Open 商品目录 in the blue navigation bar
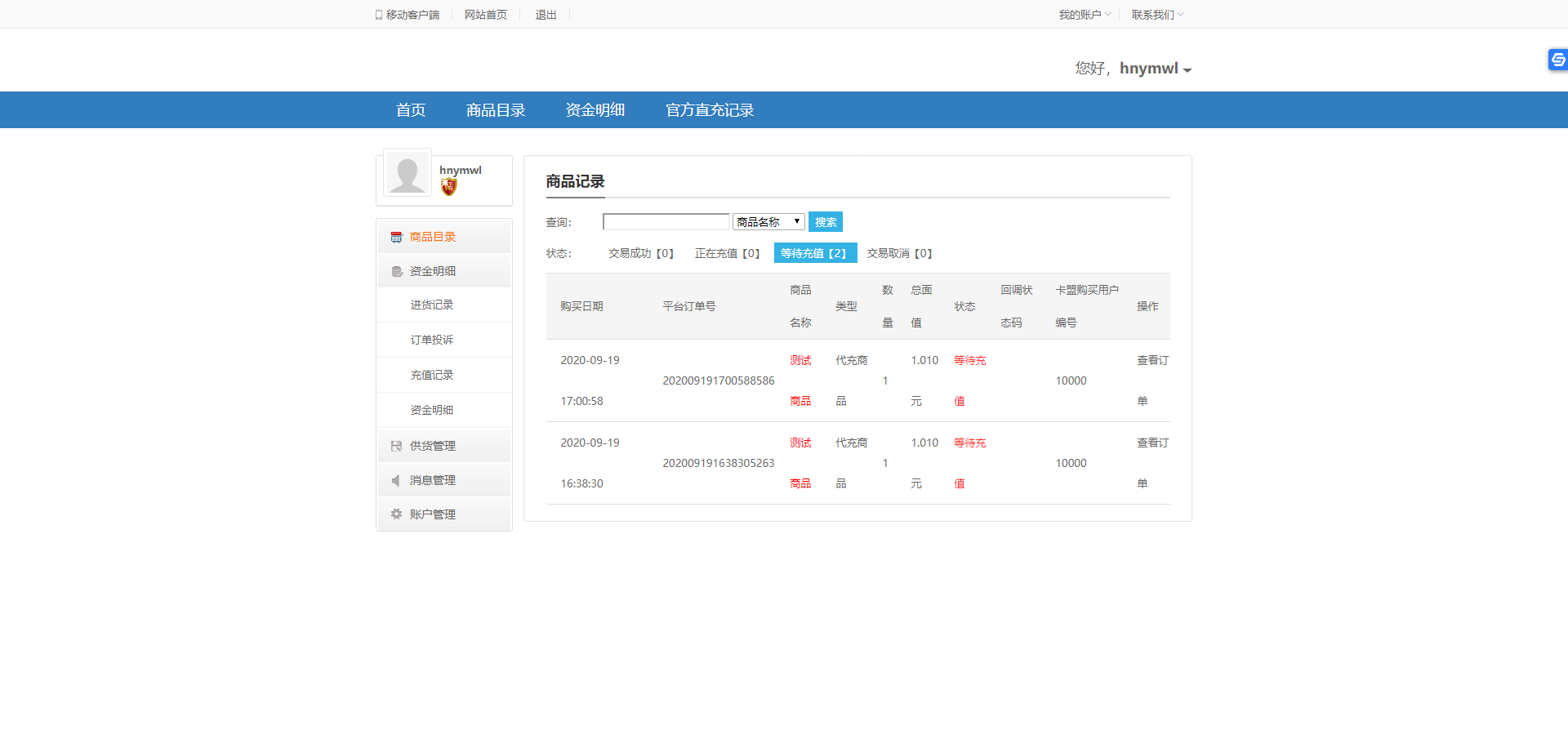 496,110
